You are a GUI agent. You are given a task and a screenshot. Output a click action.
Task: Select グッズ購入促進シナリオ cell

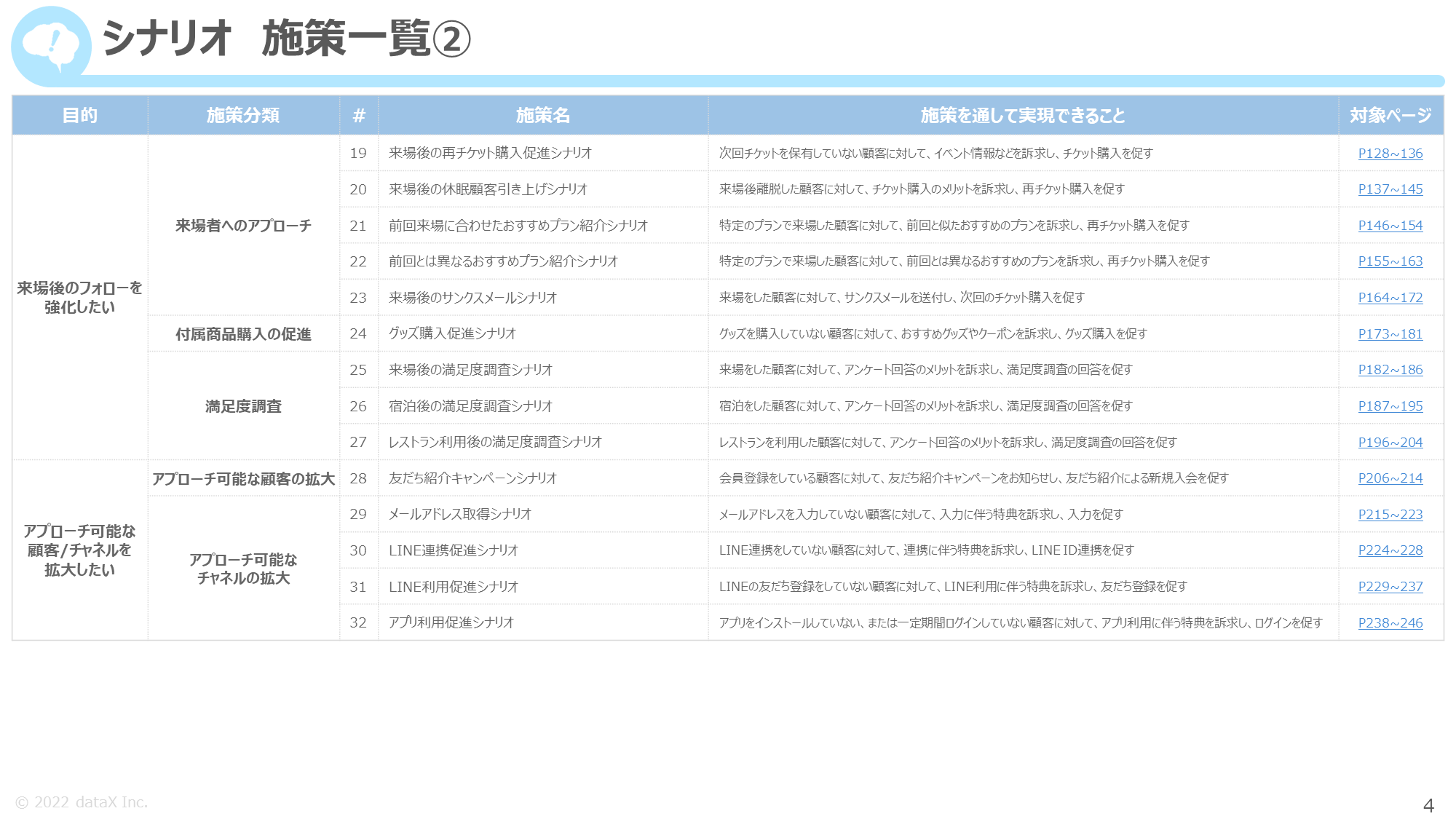tap(543, 333)
